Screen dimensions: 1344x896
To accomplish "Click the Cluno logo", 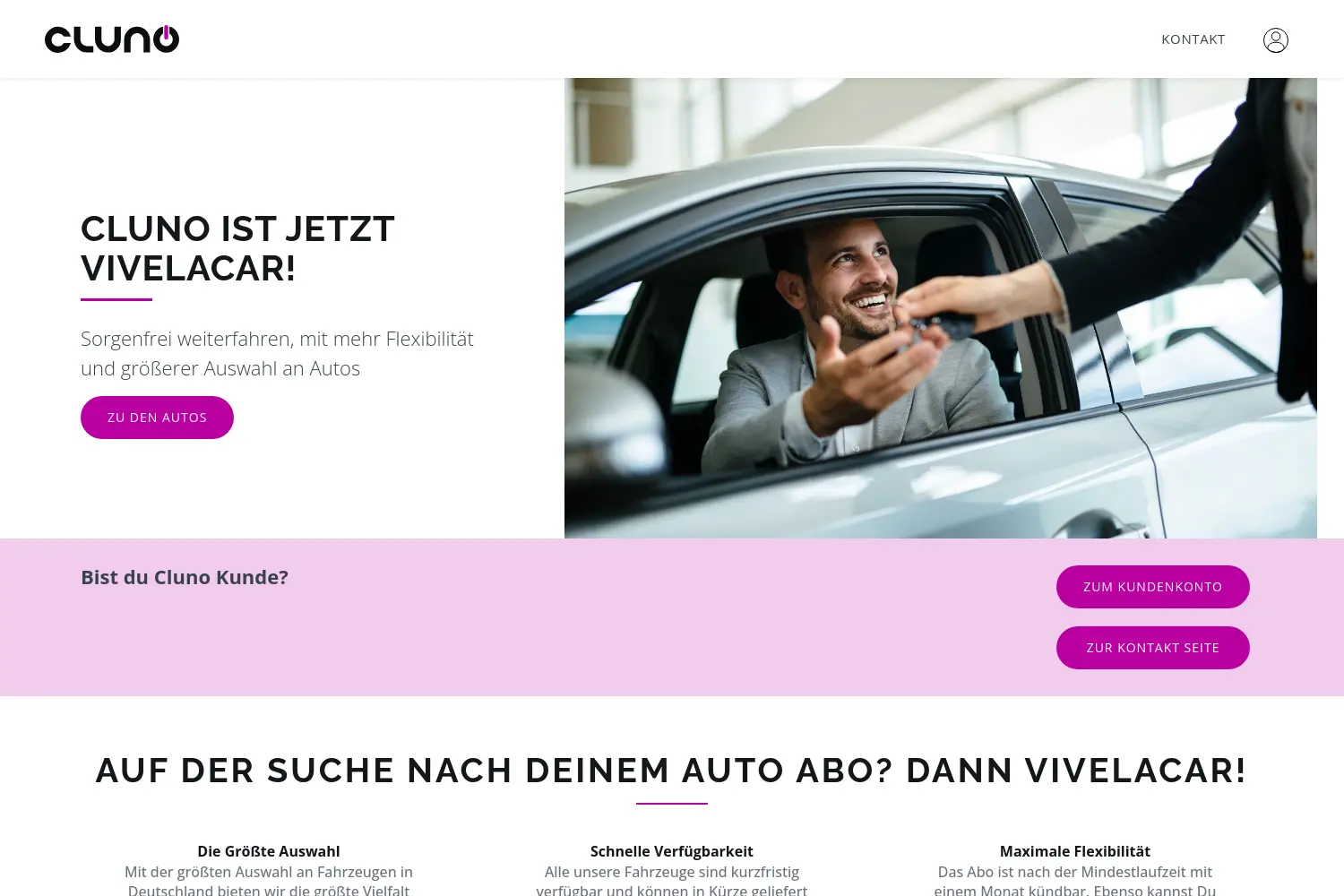I will [x=112, y=39].
